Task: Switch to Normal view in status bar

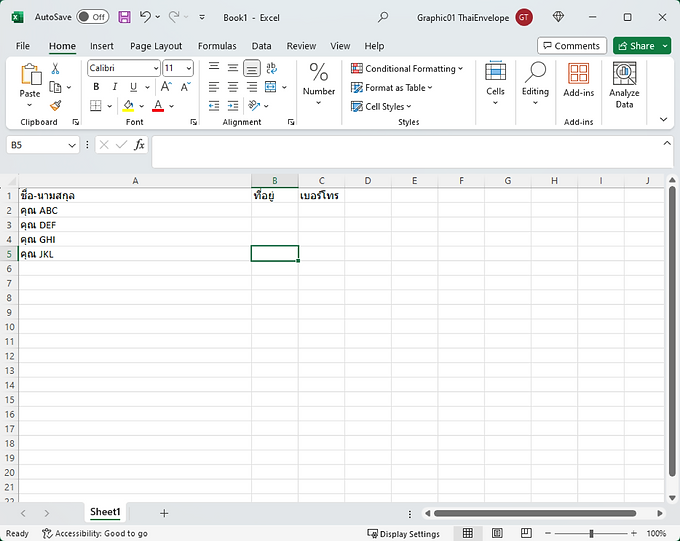Action: click(468, 533)
